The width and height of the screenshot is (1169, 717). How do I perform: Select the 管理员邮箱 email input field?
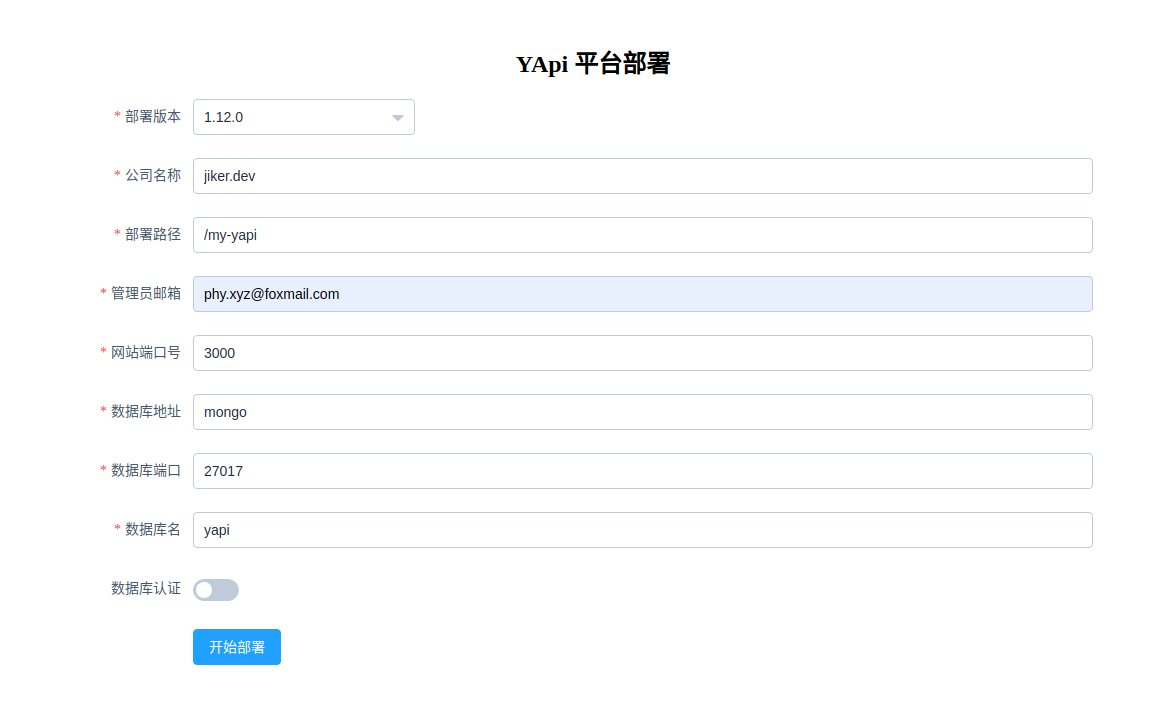(x=642, y=294)
